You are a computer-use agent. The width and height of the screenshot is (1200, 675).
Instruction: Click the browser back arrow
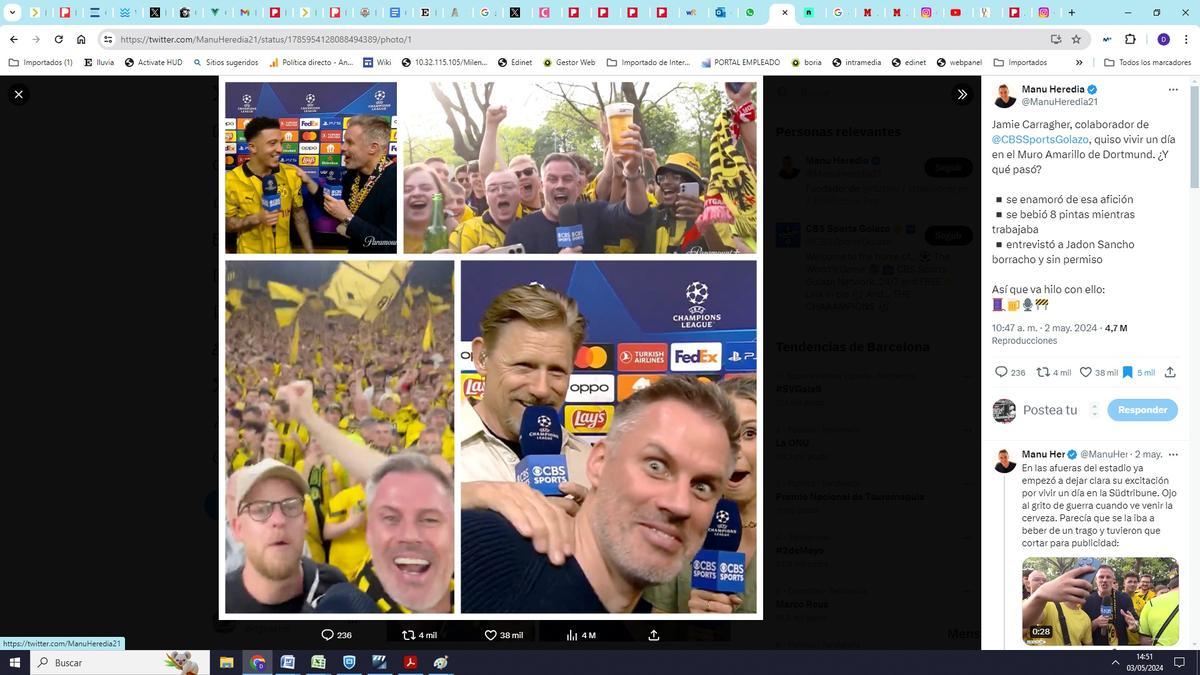13,39
